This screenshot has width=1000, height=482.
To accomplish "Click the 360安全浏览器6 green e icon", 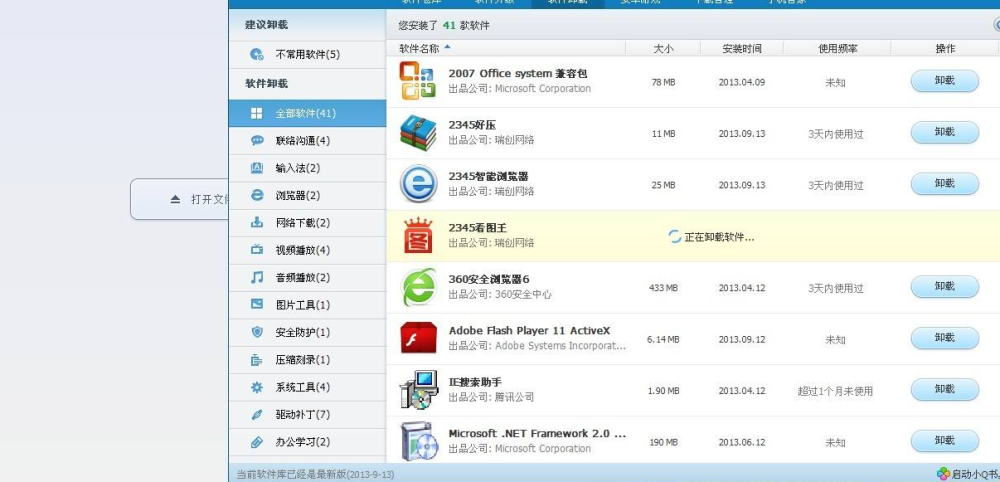I will pos(418,287).
